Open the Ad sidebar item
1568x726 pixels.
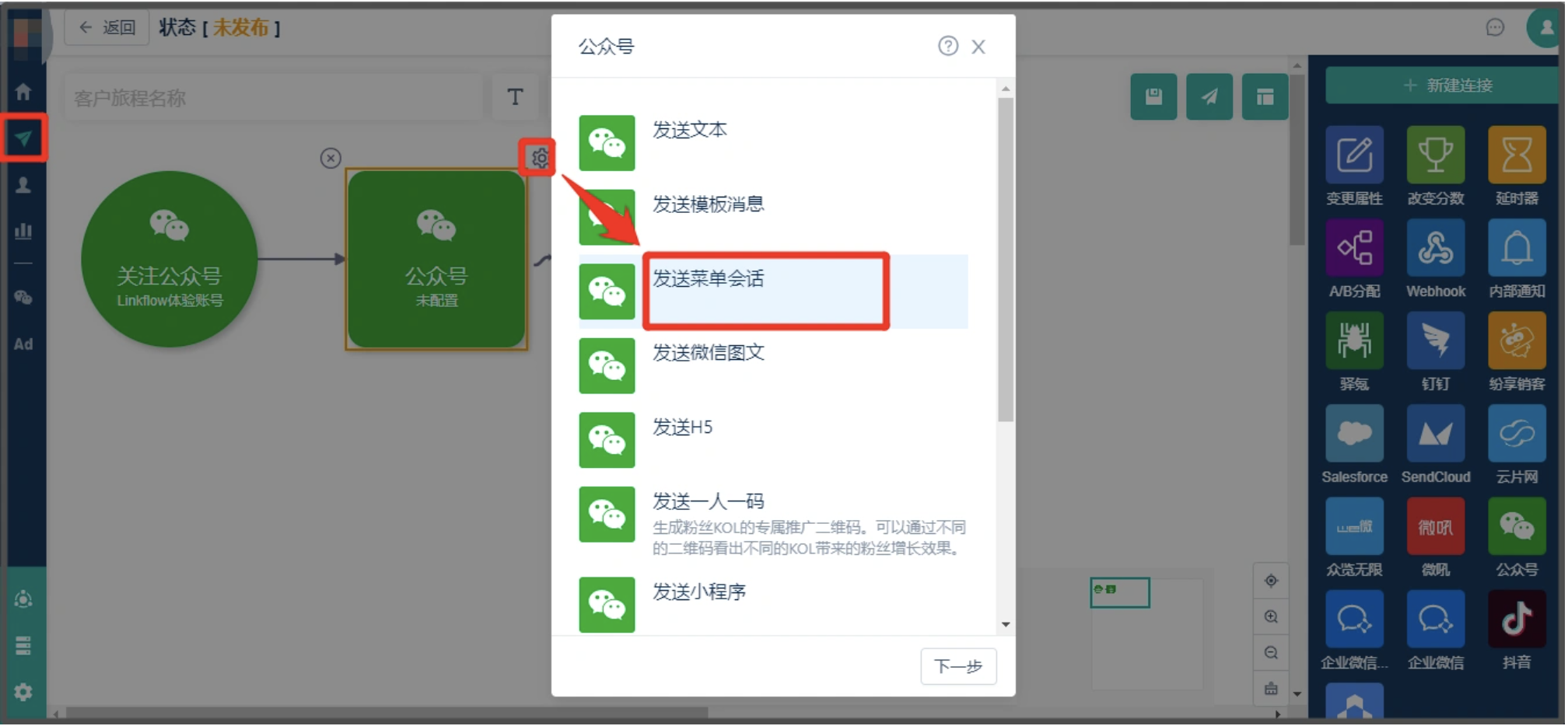pyautogui.click(x=23, y=344)
